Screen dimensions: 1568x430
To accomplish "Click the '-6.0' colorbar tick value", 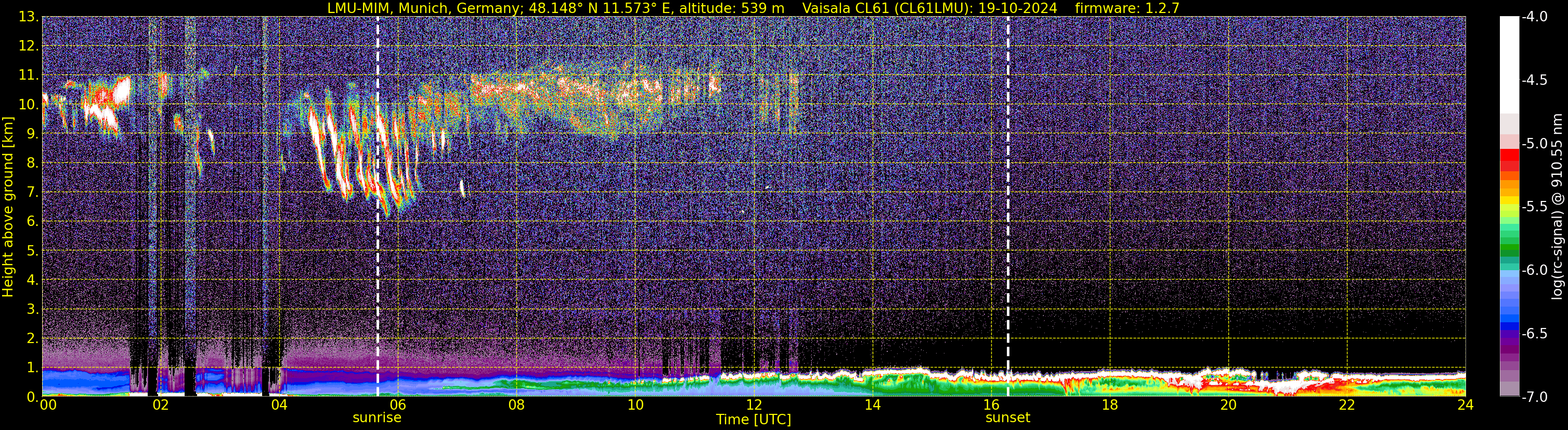I will click(1534, 270).
